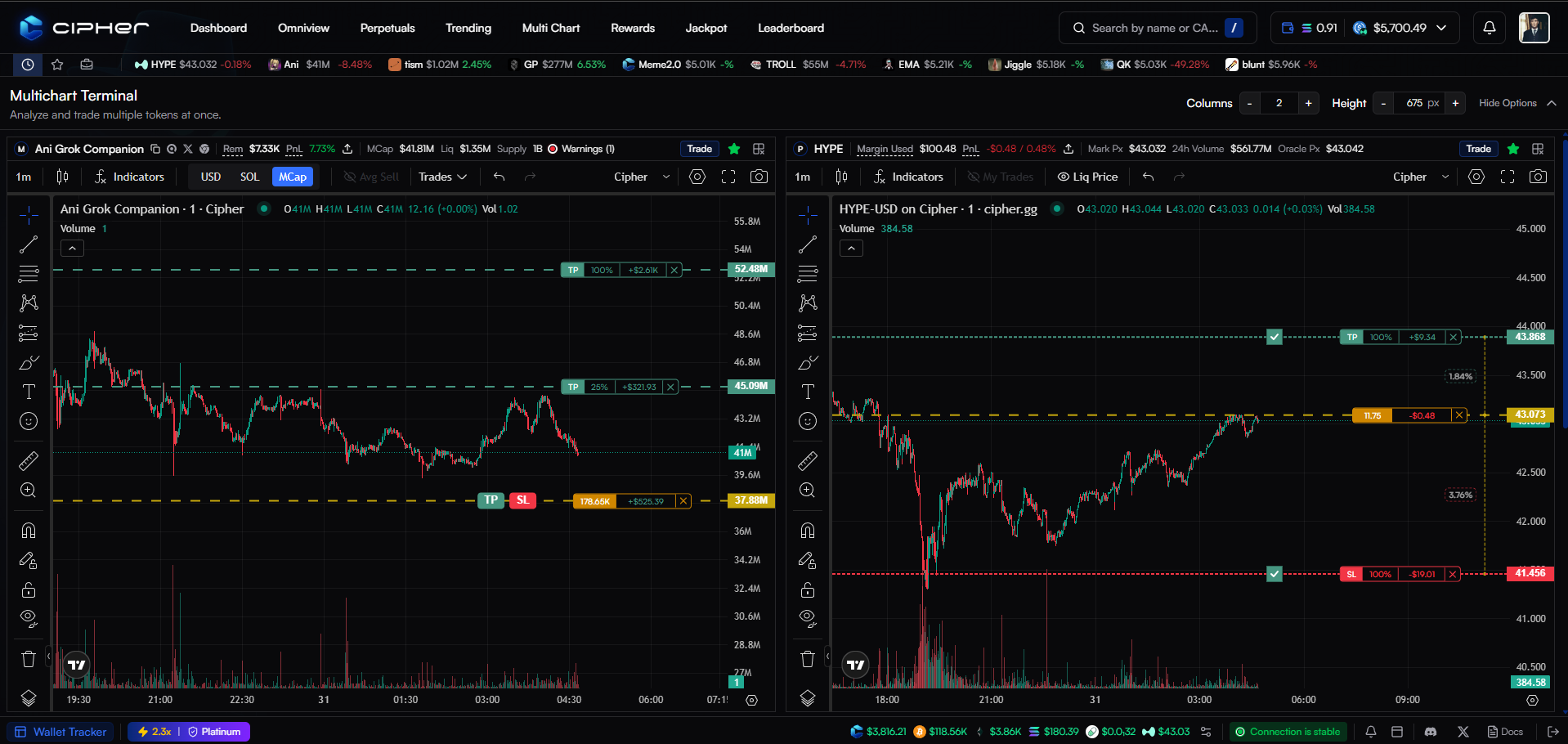
Task: Open the Perpetuals page
Action: click(388, 28)
